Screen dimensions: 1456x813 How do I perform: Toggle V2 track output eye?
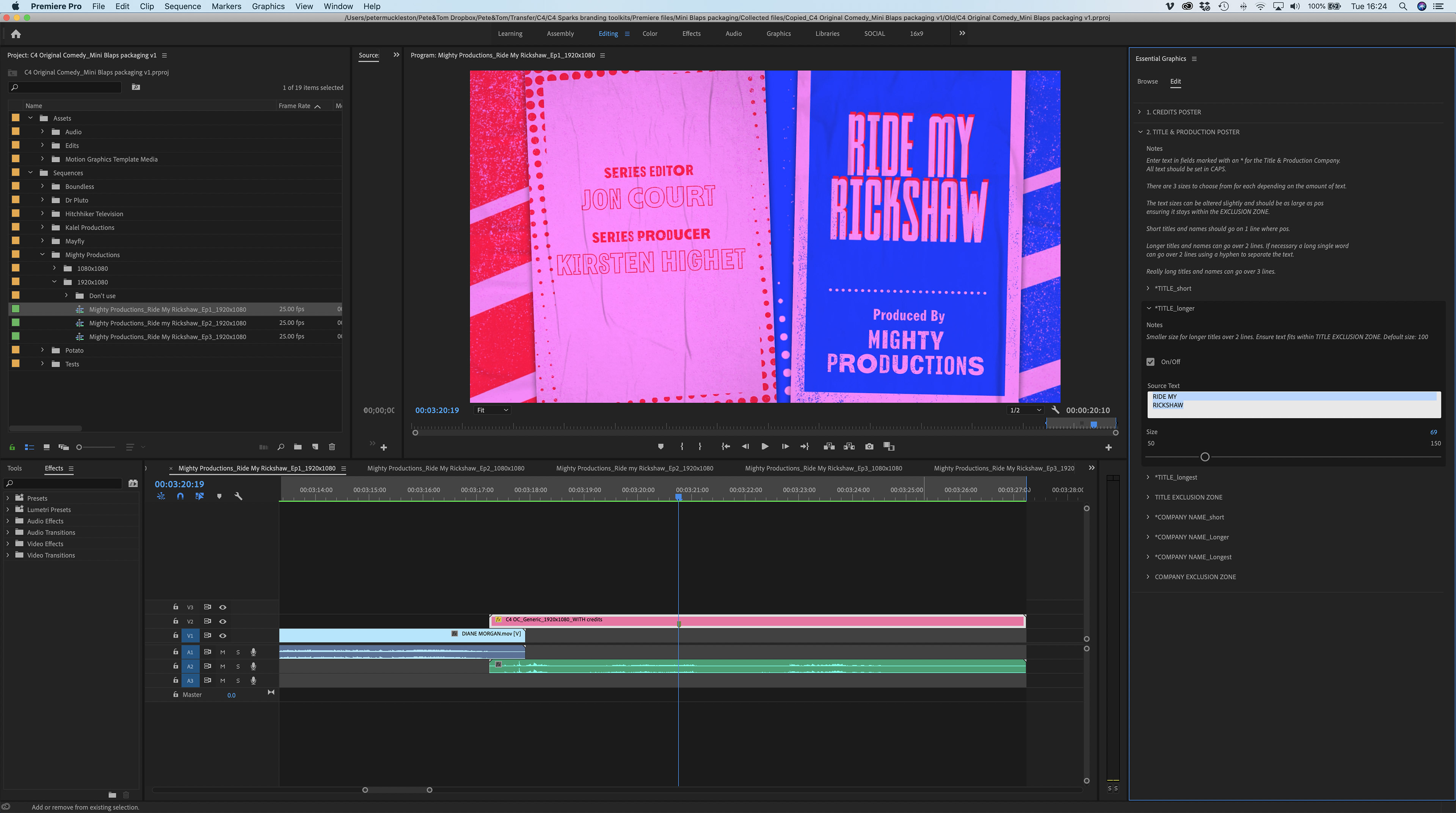pos(223,622)
